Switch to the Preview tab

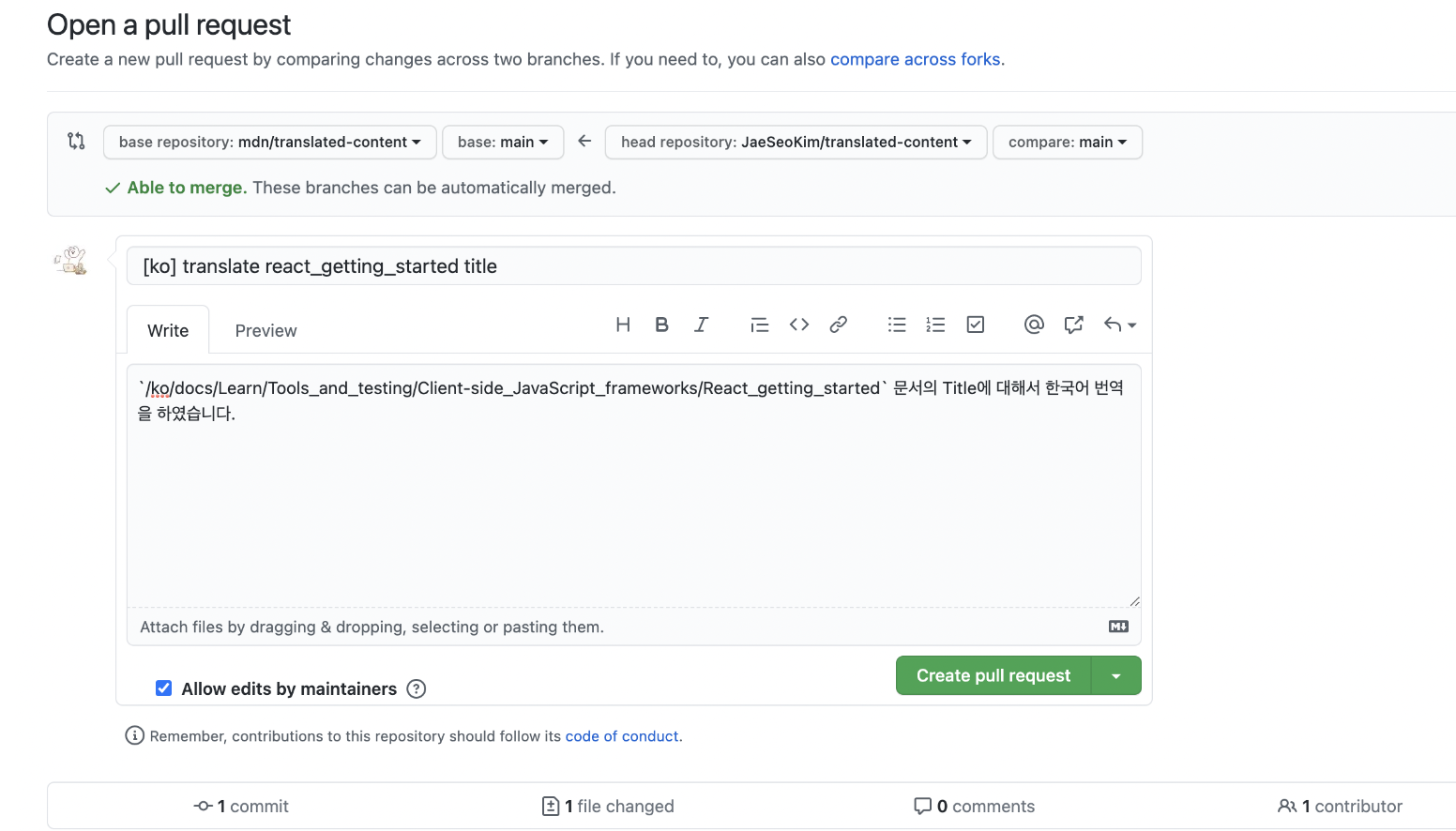click(265, 331)
